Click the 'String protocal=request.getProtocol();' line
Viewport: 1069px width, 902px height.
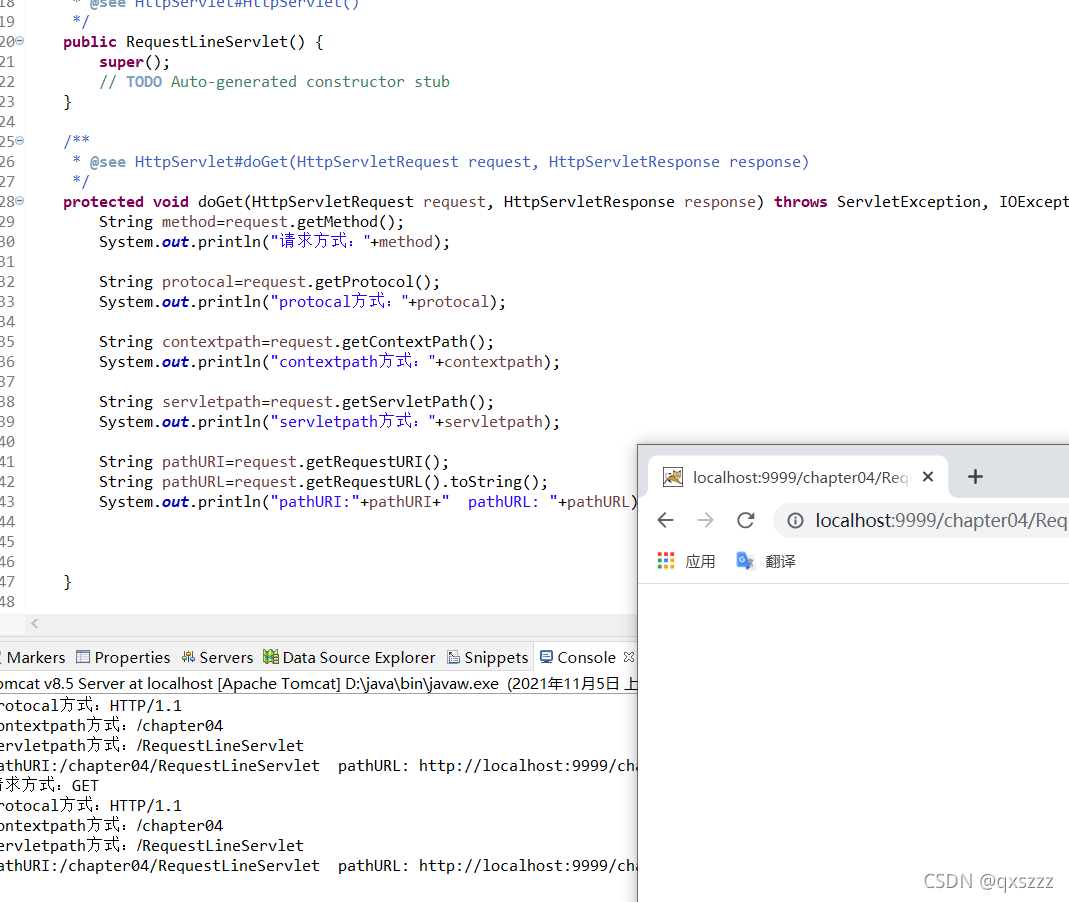[x=269, y=282]
